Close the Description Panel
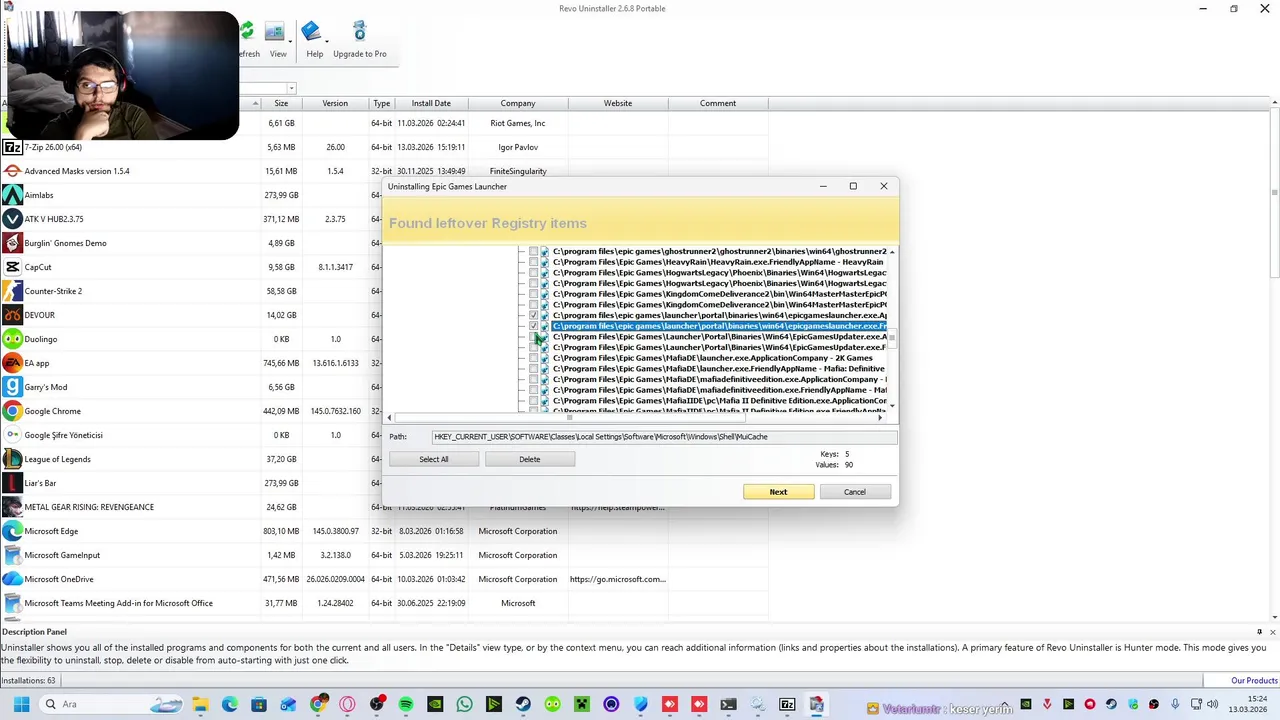This screenshot has width=1280, height=720. (x=1272, y=632)
